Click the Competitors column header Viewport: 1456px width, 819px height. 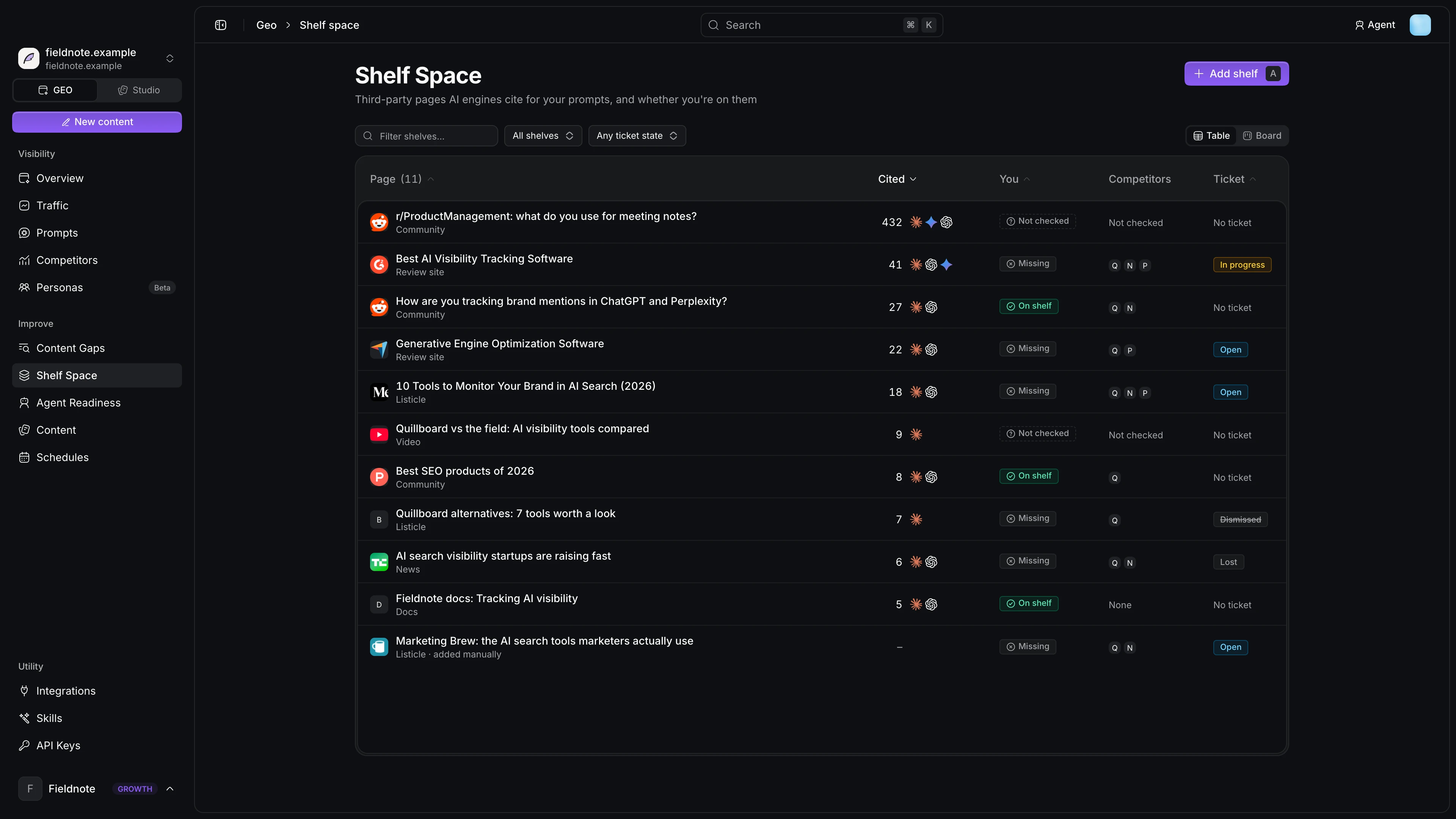click(1139, 179)
